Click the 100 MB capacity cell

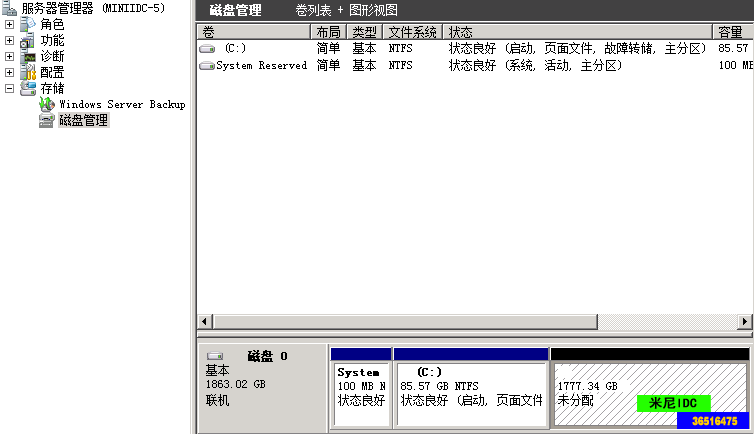tap(736, 65)
